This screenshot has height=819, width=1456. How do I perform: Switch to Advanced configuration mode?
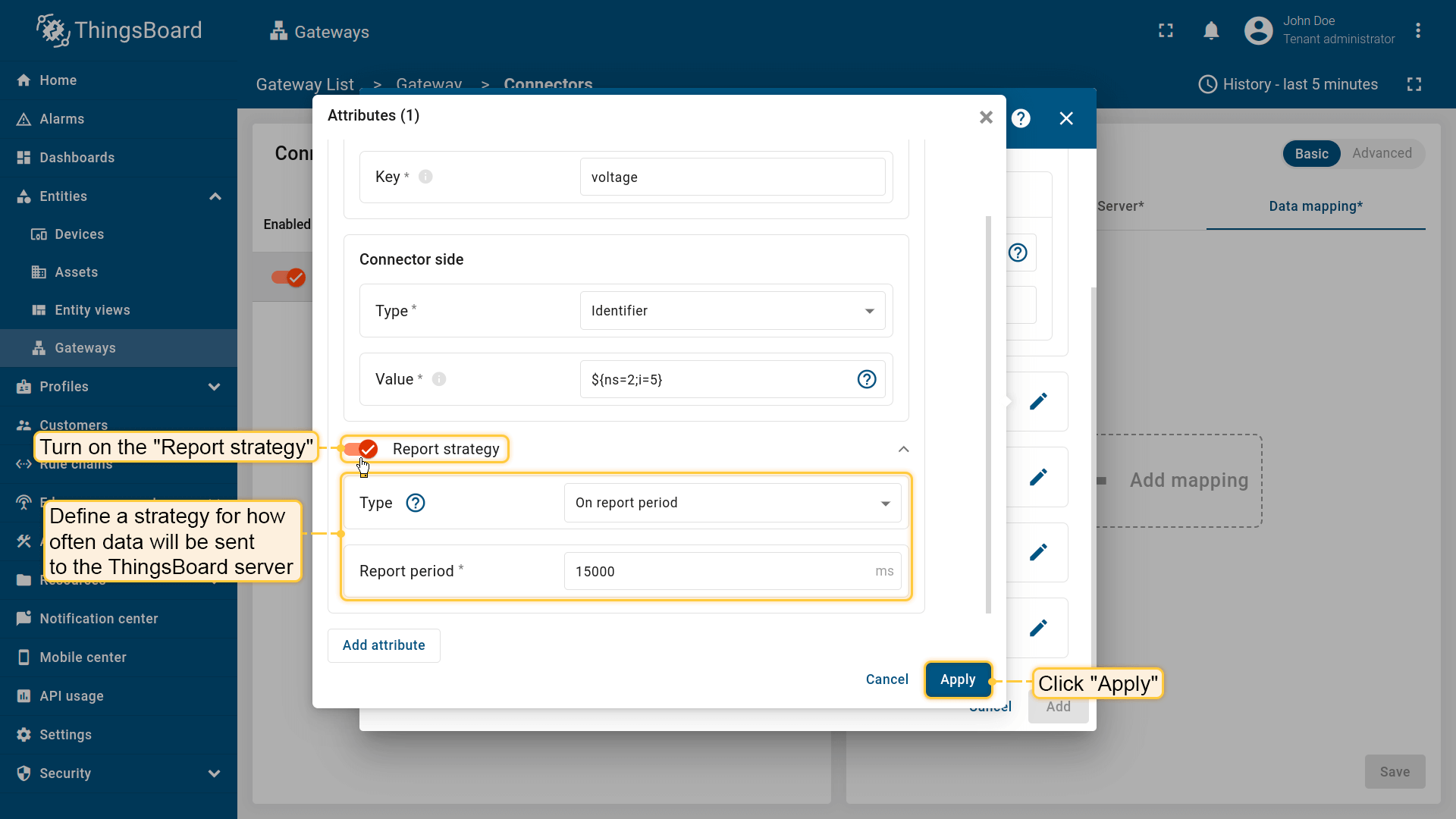[x=1381, y=153]
